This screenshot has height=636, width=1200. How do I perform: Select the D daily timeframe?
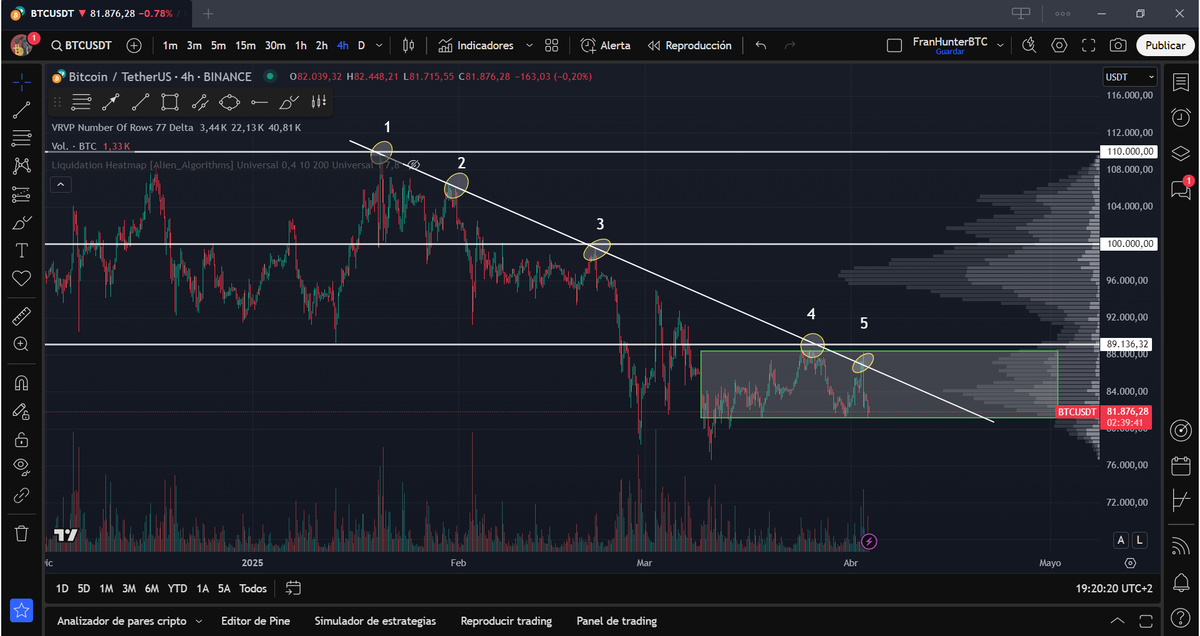coord(362,45)
